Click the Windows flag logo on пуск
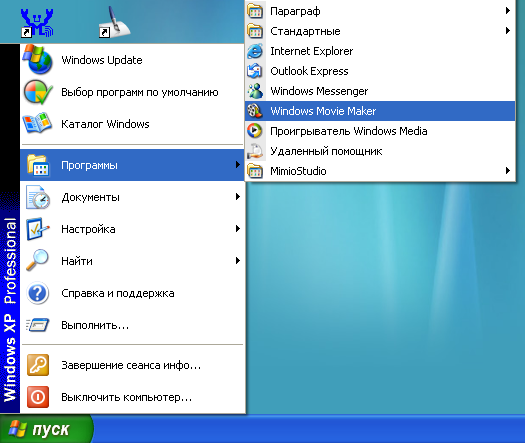 [17, 429]
